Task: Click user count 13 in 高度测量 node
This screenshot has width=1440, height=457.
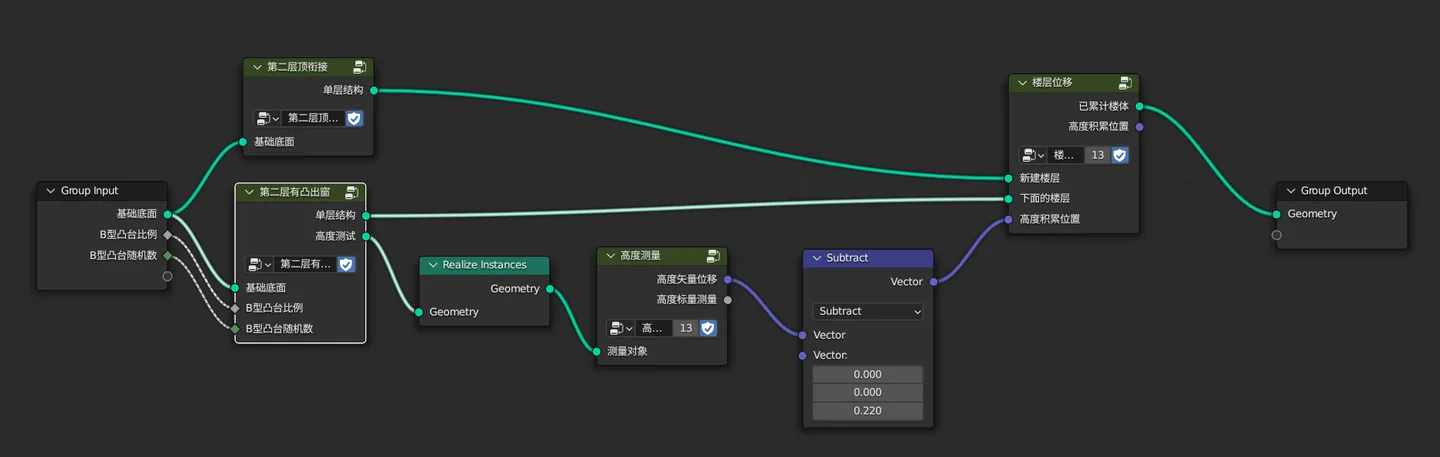Action: tap(686, 328)
